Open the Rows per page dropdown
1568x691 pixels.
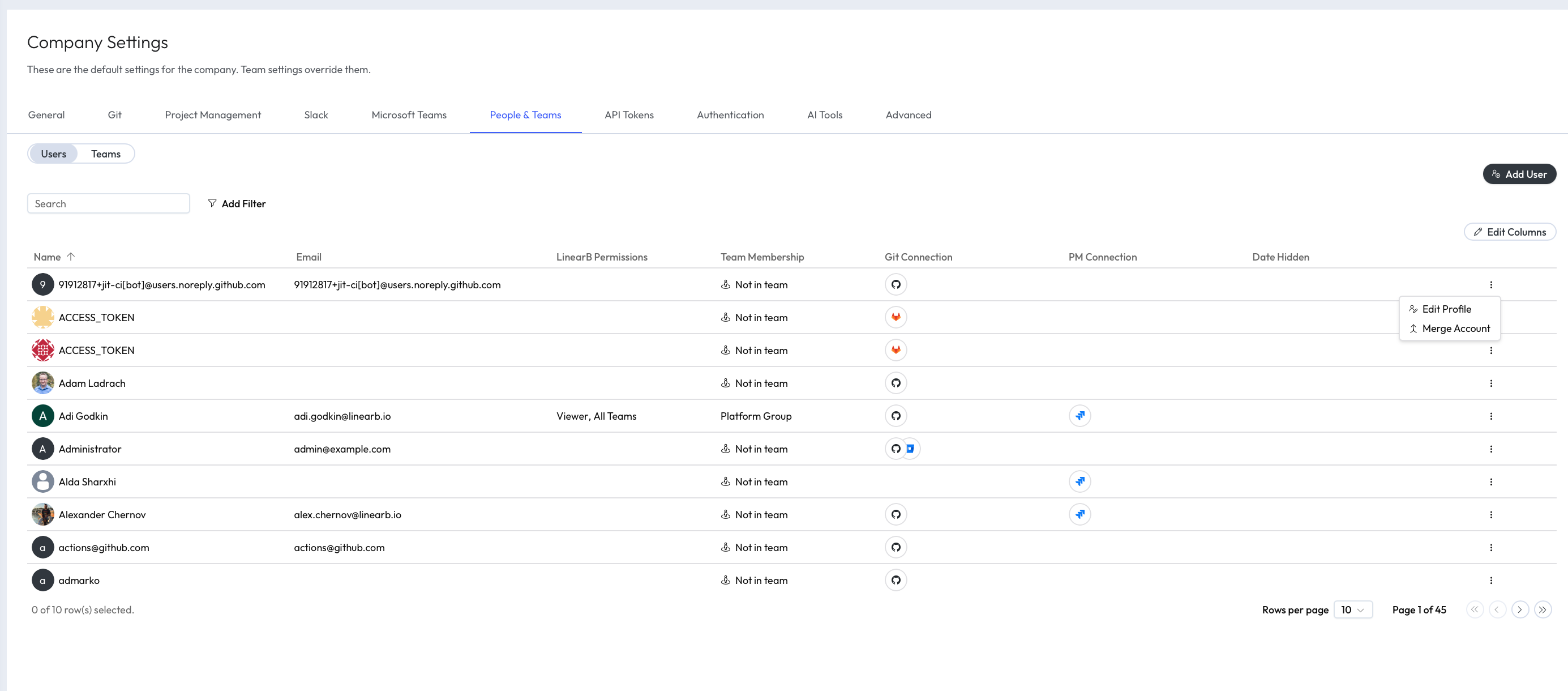click(1352, 609)
